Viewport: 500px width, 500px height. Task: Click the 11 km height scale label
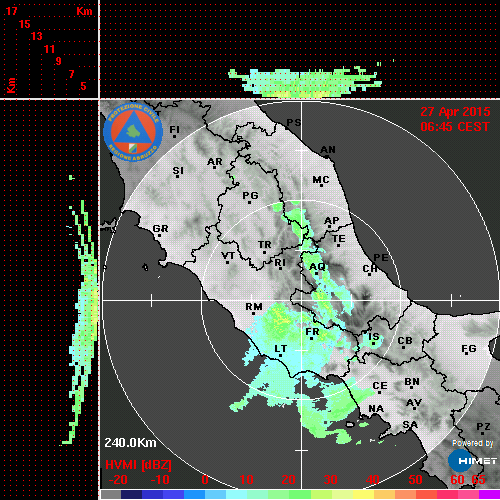point(49,49)
